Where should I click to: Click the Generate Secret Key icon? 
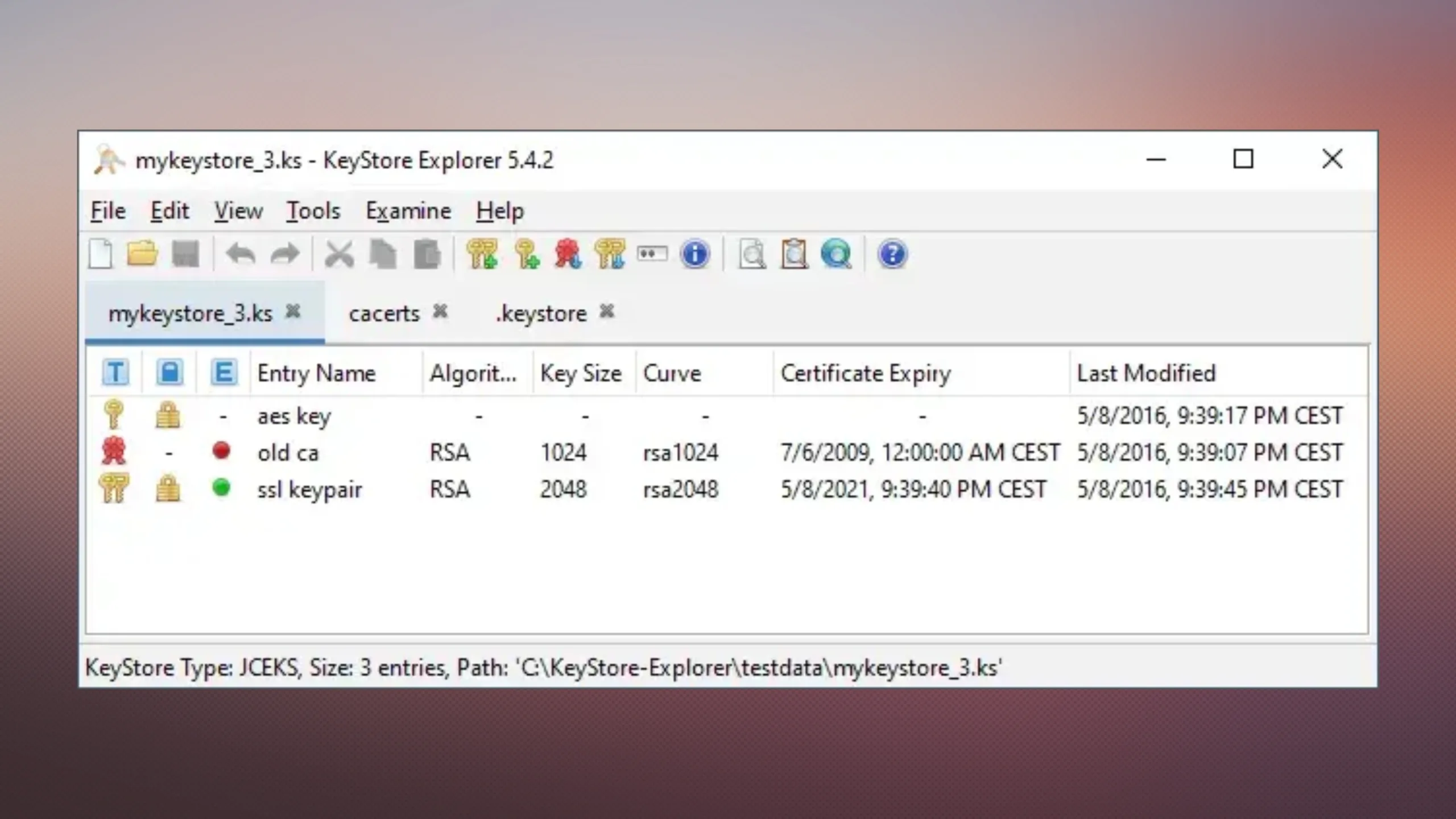click(x=527, y=254)
